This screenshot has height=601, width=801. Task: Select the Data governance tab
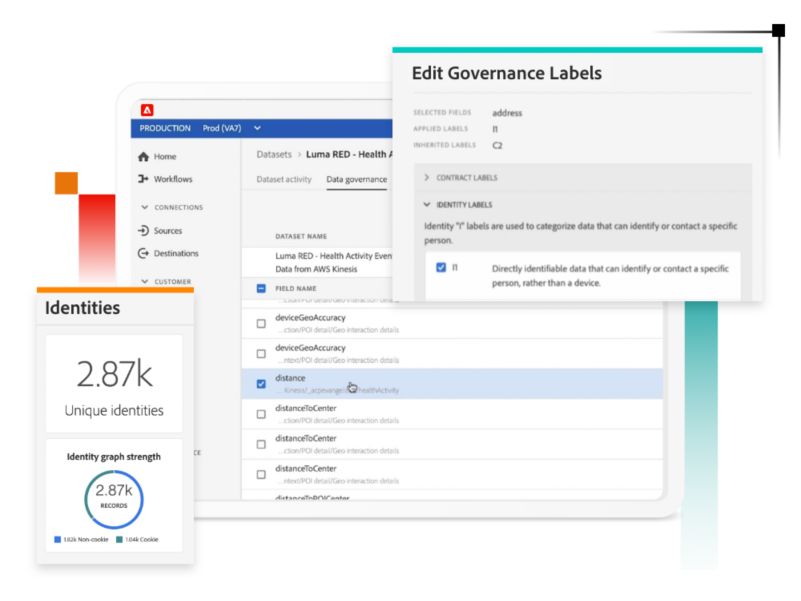(x=357, y=179)
